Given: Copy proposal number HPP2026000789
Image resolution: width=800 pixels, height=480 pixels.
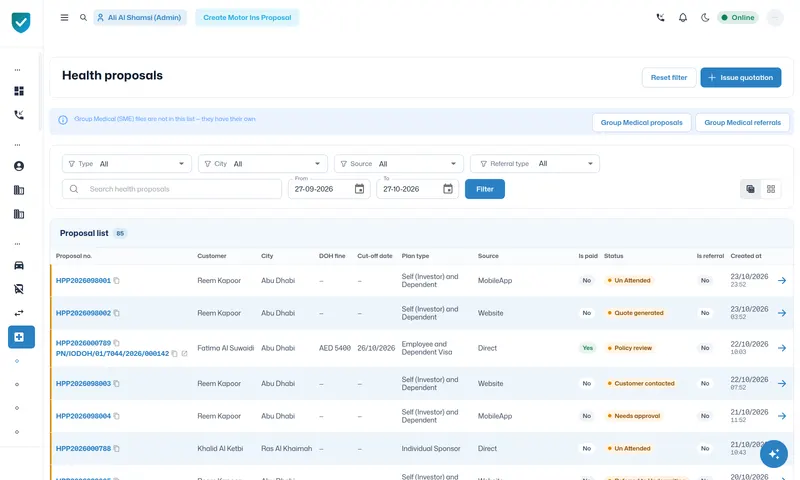Looking at the screenshot, I should click(x=116, y=343).
